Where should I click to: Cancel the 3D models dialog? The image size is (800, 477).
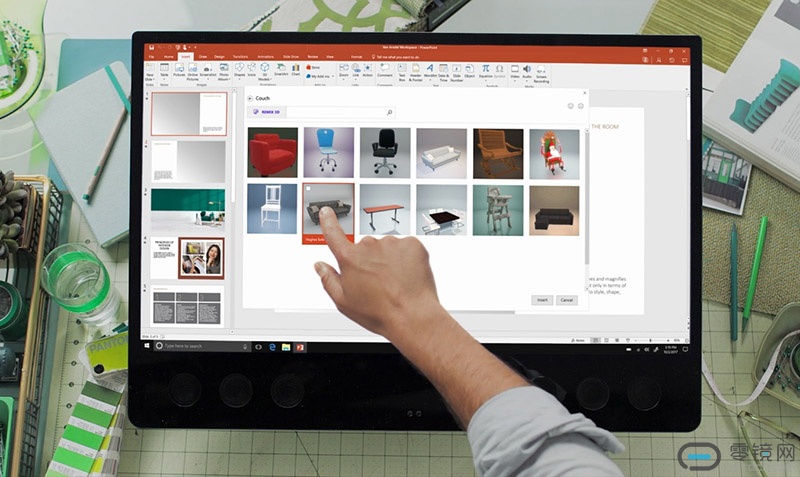coord(566,300)
